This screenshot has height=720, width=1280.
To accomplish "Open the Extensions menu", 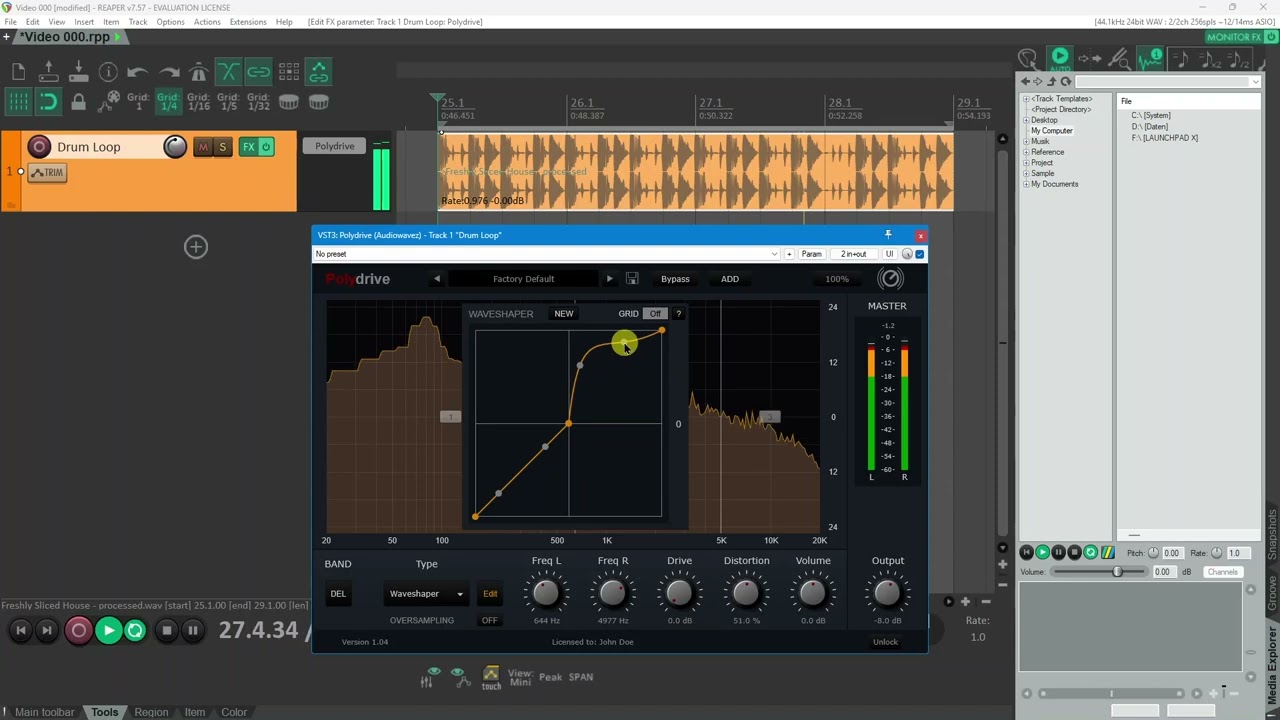I will click(248, 21).
